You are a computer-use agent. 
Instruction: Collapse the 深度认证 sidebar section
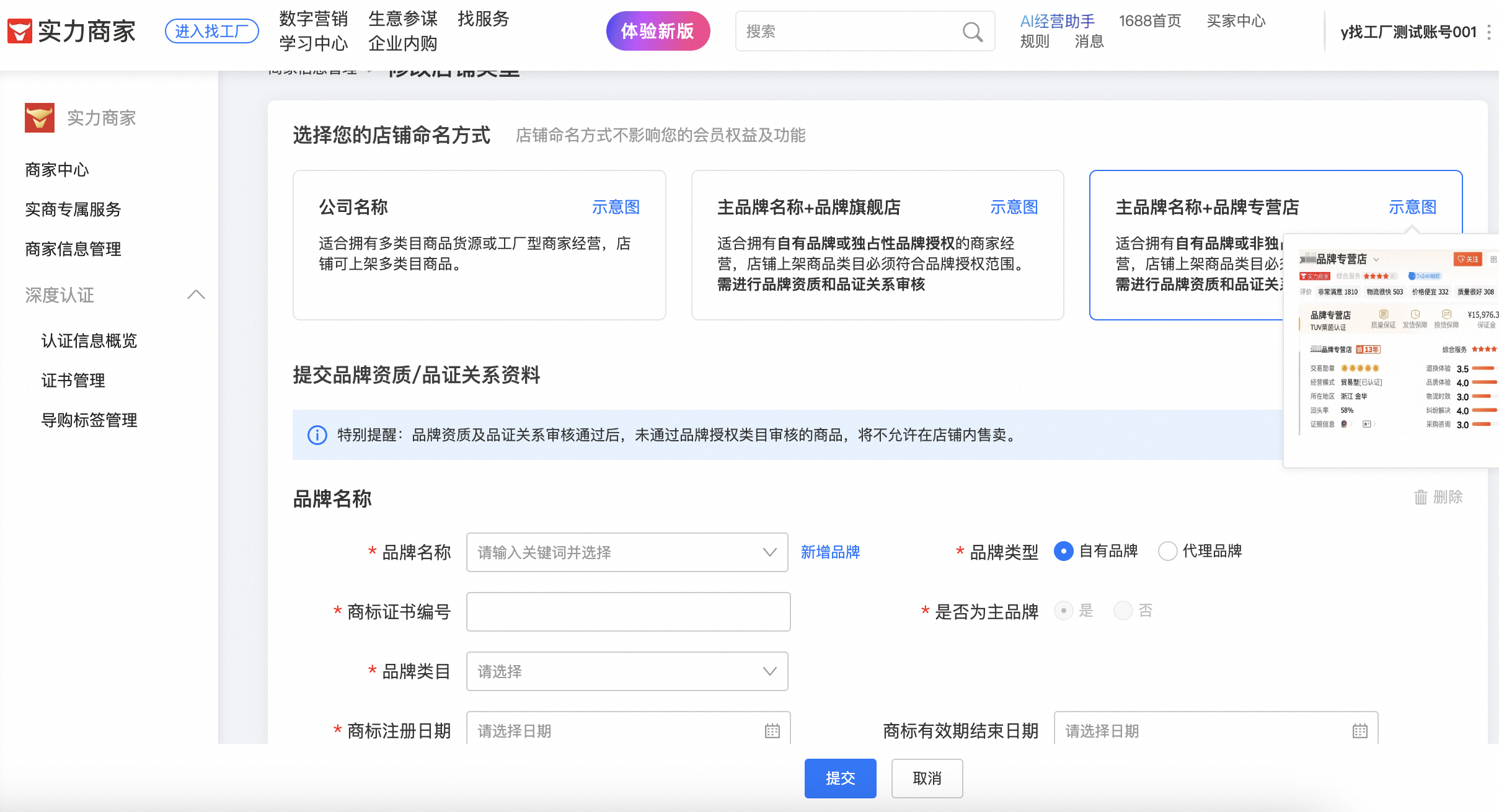pyautogui.click(x=196, y=294)
